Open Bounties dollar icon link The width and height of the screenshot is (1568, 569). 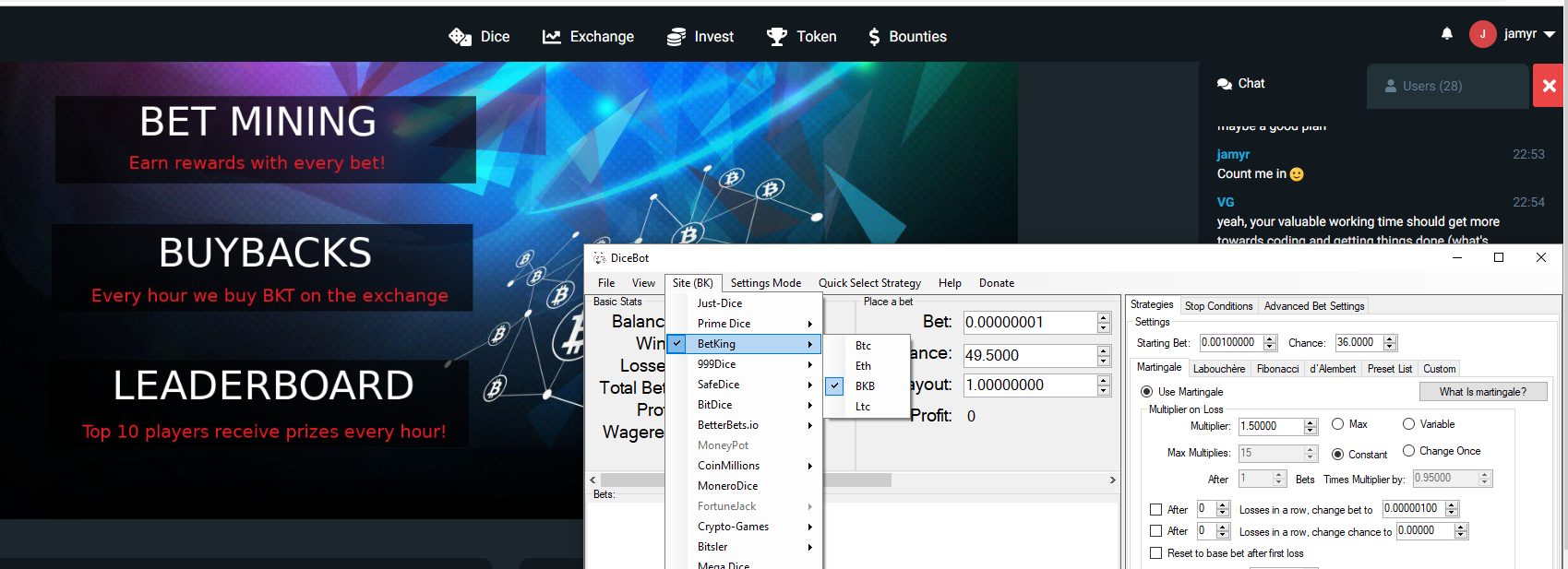(x=874, y=37)
